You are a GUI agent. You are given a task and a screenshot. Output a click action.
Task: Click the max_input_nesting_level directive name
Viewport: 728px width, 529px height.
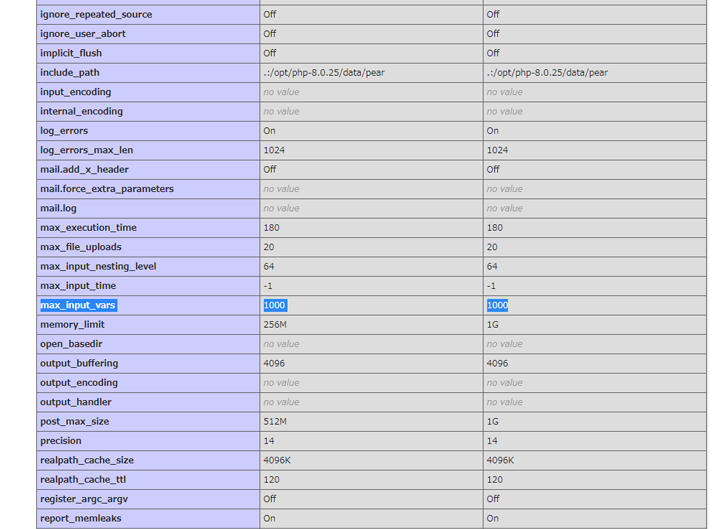point(98,267)
